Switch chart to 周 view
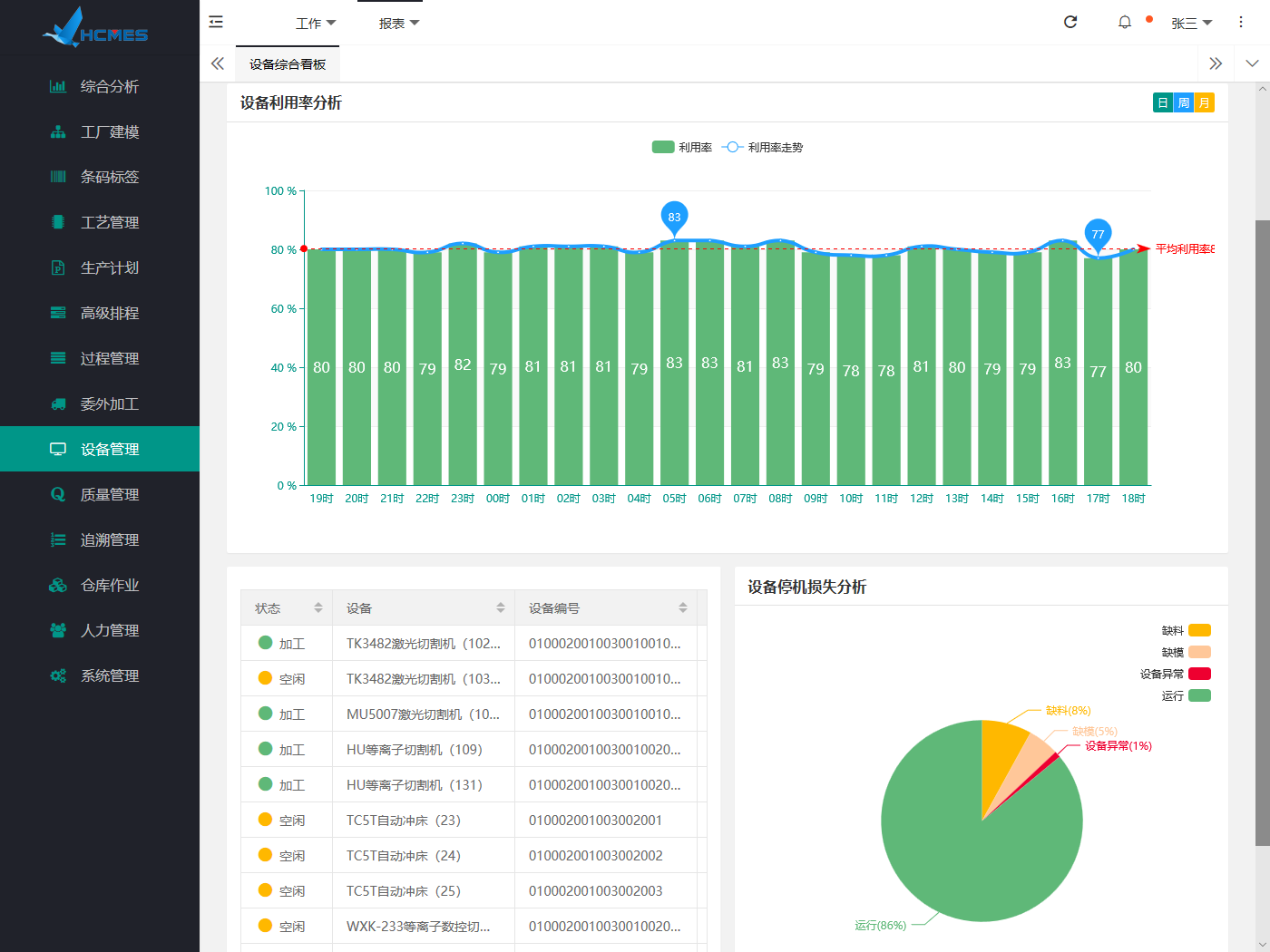 (x=1184, y=102)
